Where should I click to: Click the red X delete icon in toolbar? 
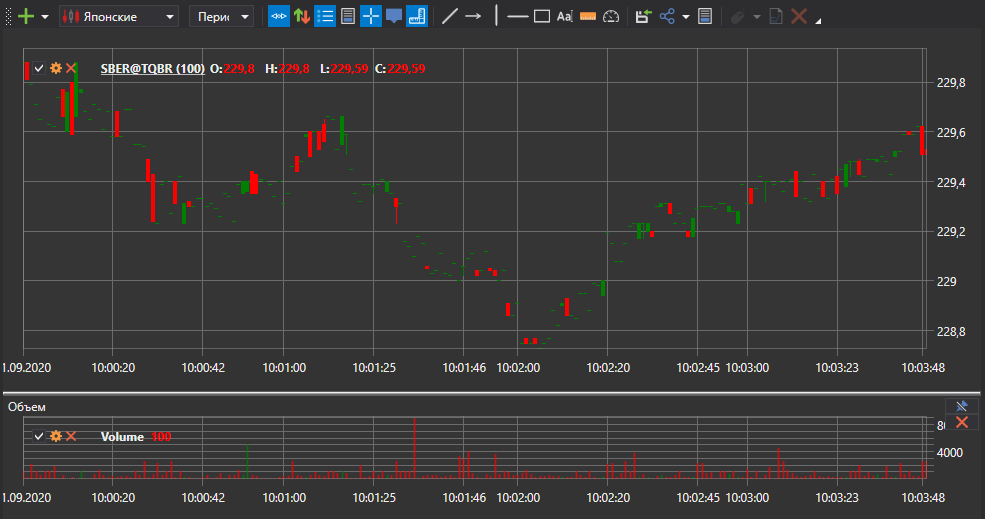click(x=799, y=16)
